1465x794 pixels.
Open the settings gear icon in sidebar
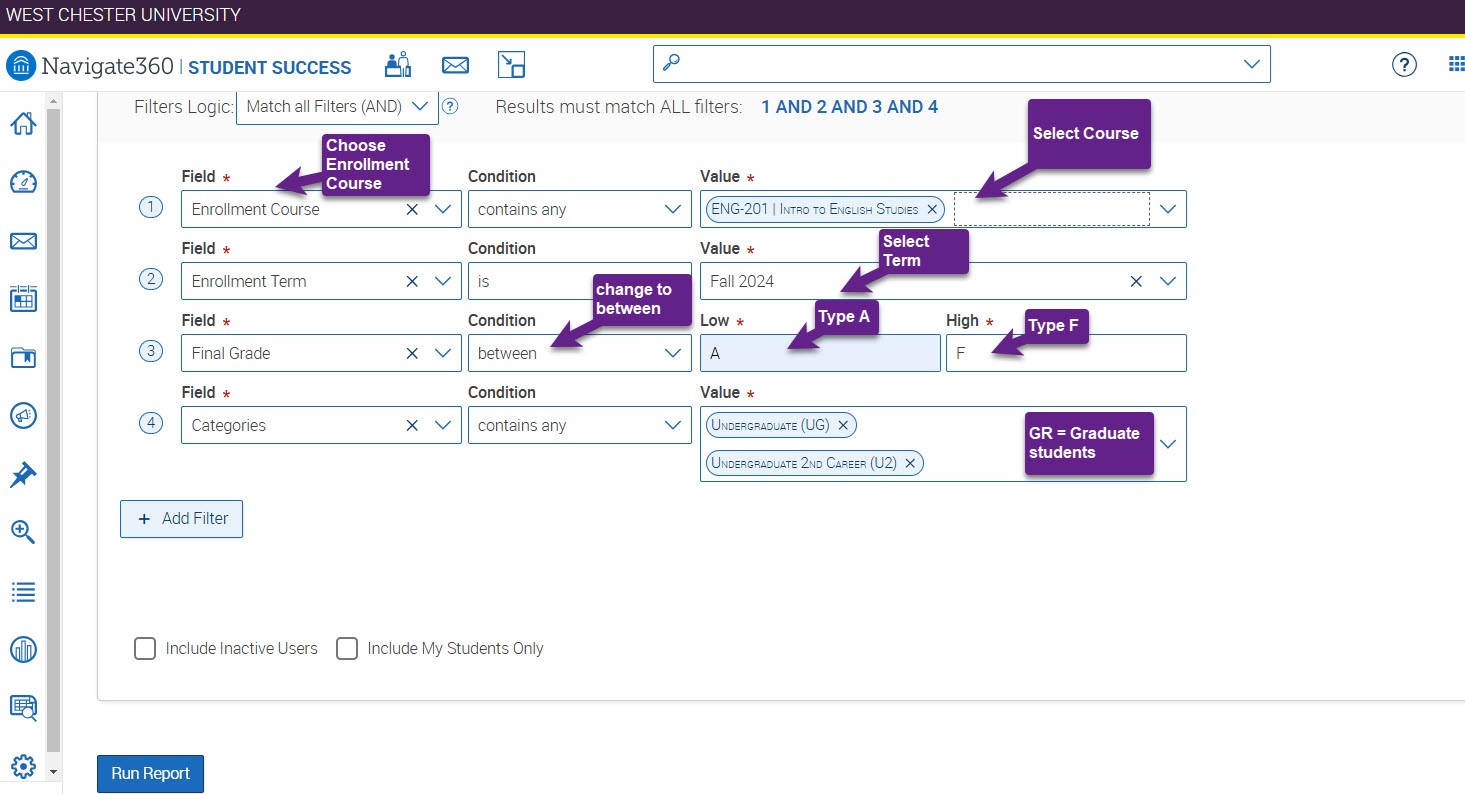point(23,766)
